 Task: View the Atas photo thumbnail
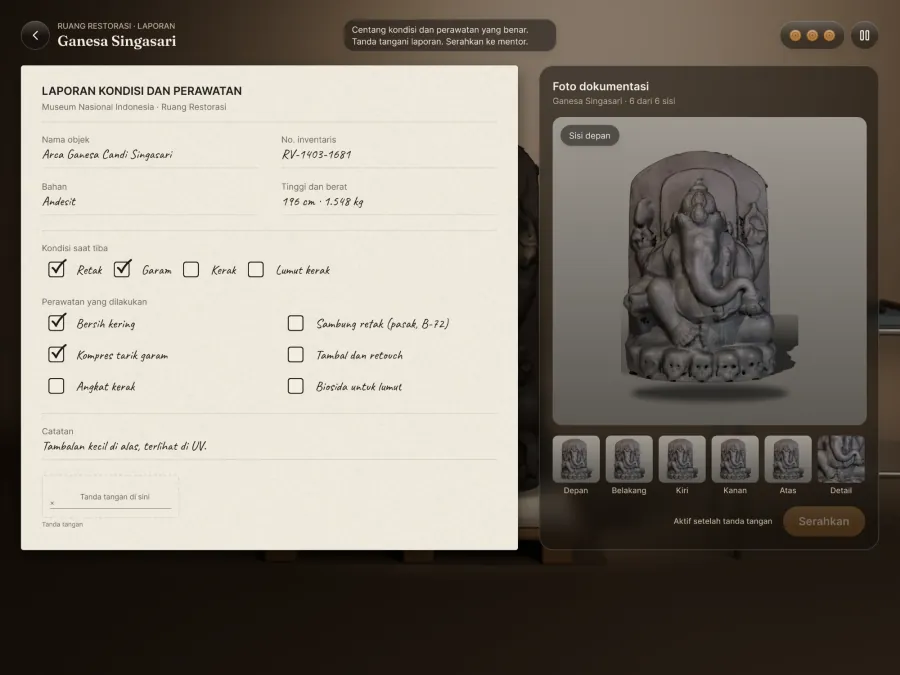pos(788,459)
